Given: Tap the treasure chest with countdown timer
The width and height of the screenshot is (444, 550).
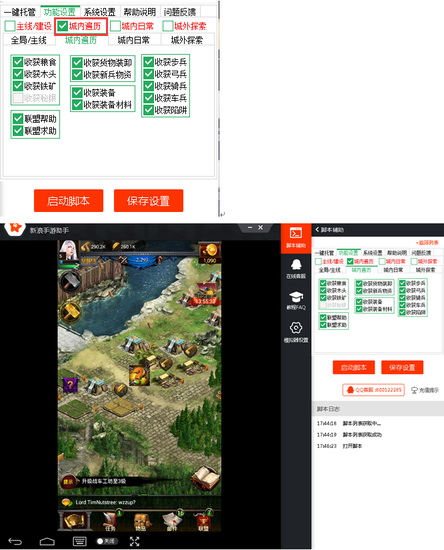Looking at the screenshot, I should coord(206,295).
